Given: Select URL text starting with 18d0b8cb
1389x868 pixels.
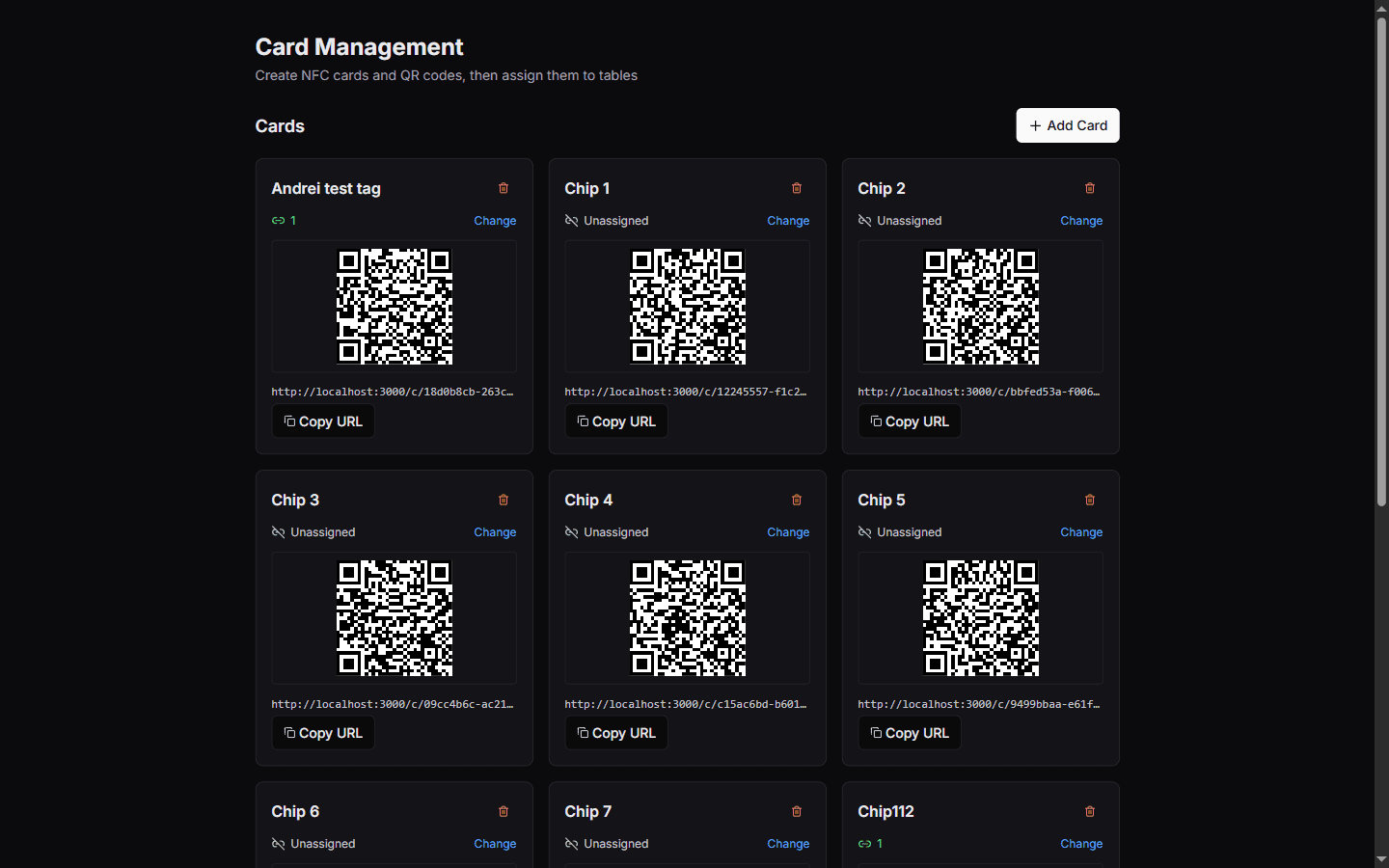Looking at the screenshot, I should click(394, 392).
